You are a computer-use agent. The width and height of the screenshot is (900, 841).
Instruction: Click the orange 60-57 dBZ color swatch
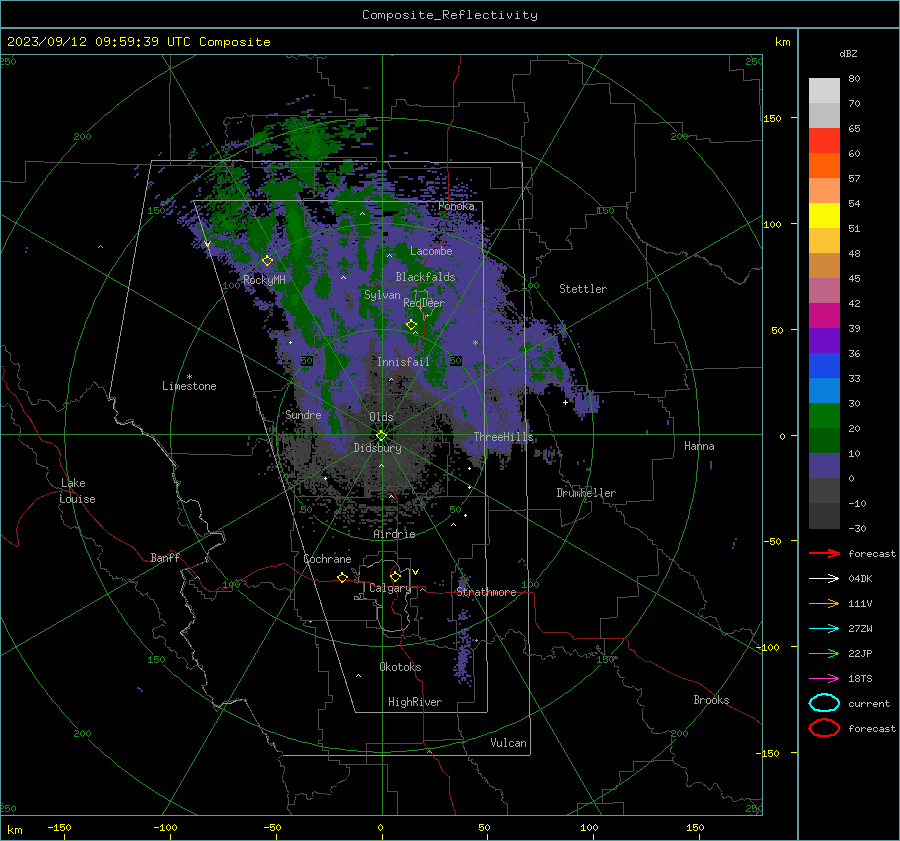click(824, 166)
